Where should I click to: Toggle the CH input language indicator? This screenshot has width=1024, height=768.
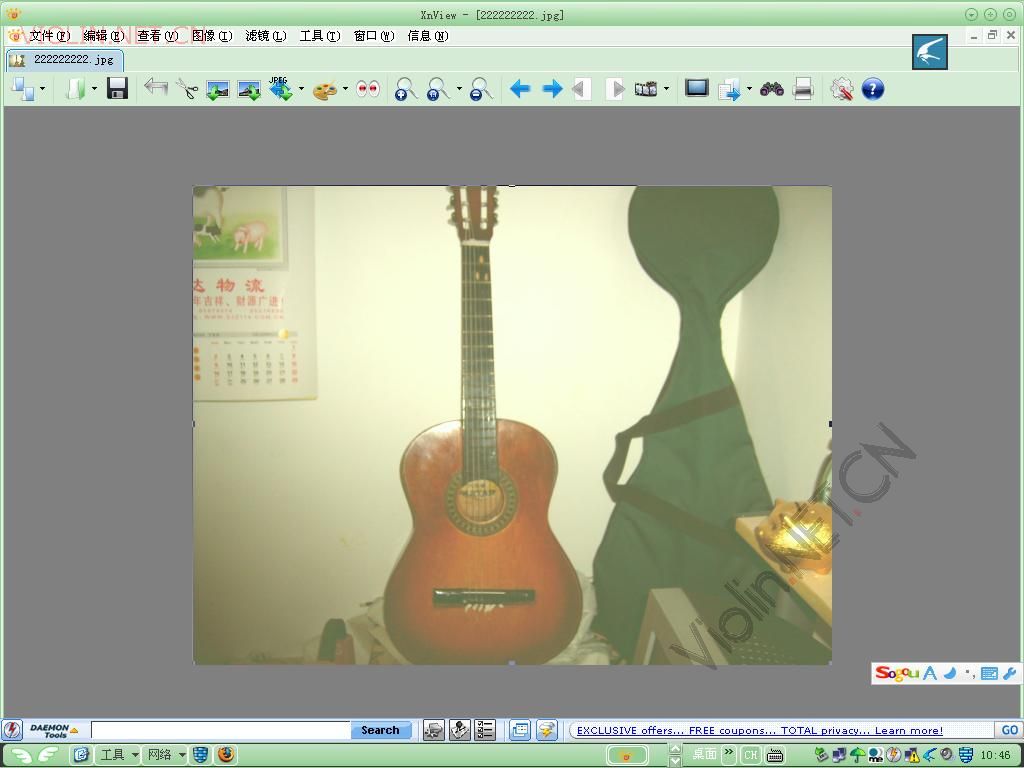(x=751, y=755)
